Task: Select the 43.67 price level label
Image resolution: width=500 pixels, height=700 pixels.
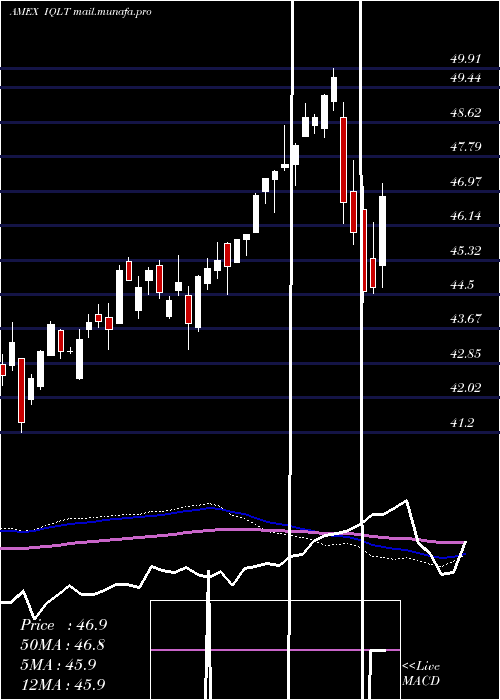Action: point(466,319)
